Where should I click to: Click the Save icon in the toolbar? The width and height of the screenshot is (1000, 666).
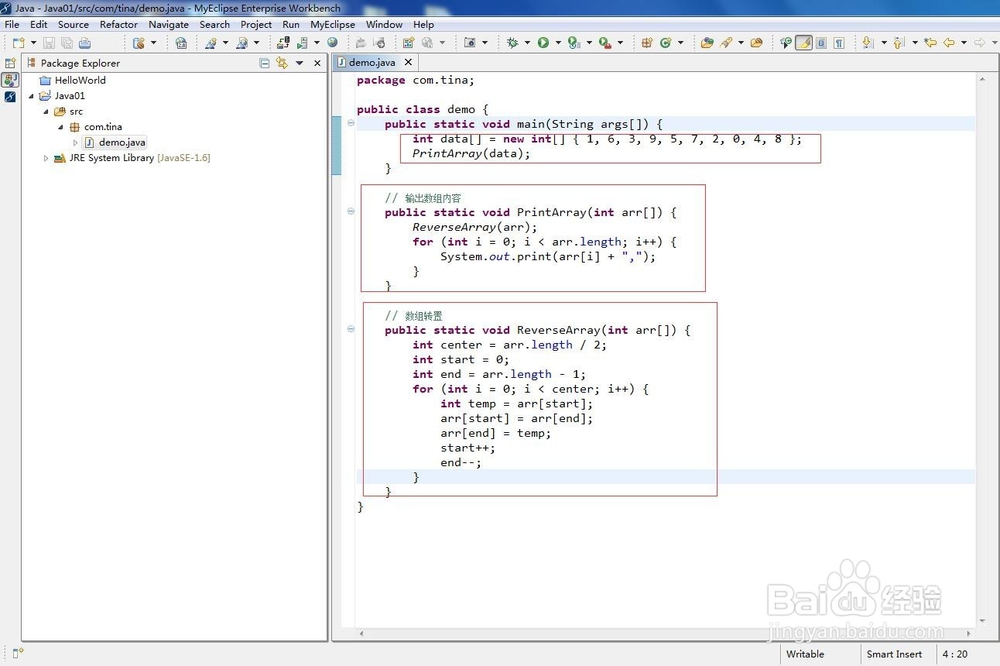point(49,43)
